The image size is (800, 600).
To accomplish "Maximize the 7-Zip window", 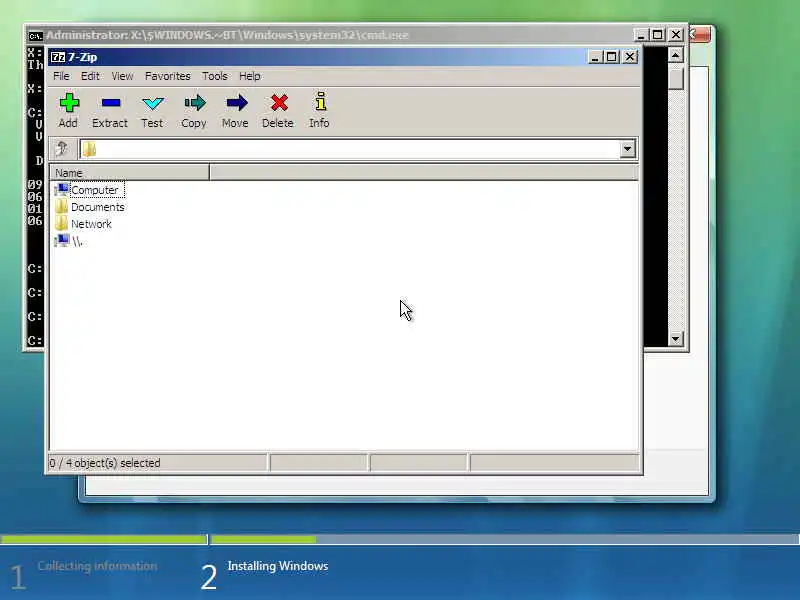I will (612, 57).
